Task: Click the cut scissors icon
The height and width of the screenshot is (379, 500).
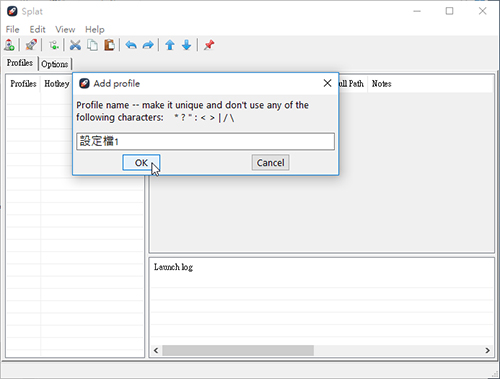Action: tap(75, 45)
